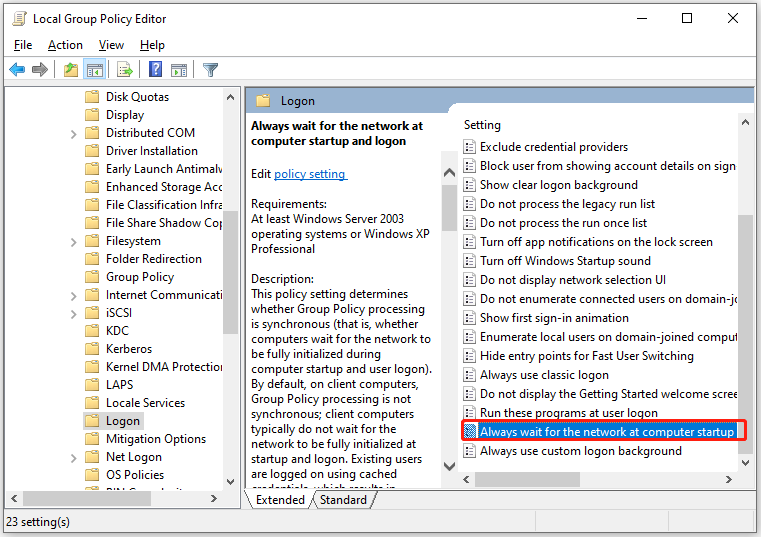The height and width of the screenshot is (537, 761).
Task: Click the settings list horizontal scroll right arrow
Action: (728, 480)
